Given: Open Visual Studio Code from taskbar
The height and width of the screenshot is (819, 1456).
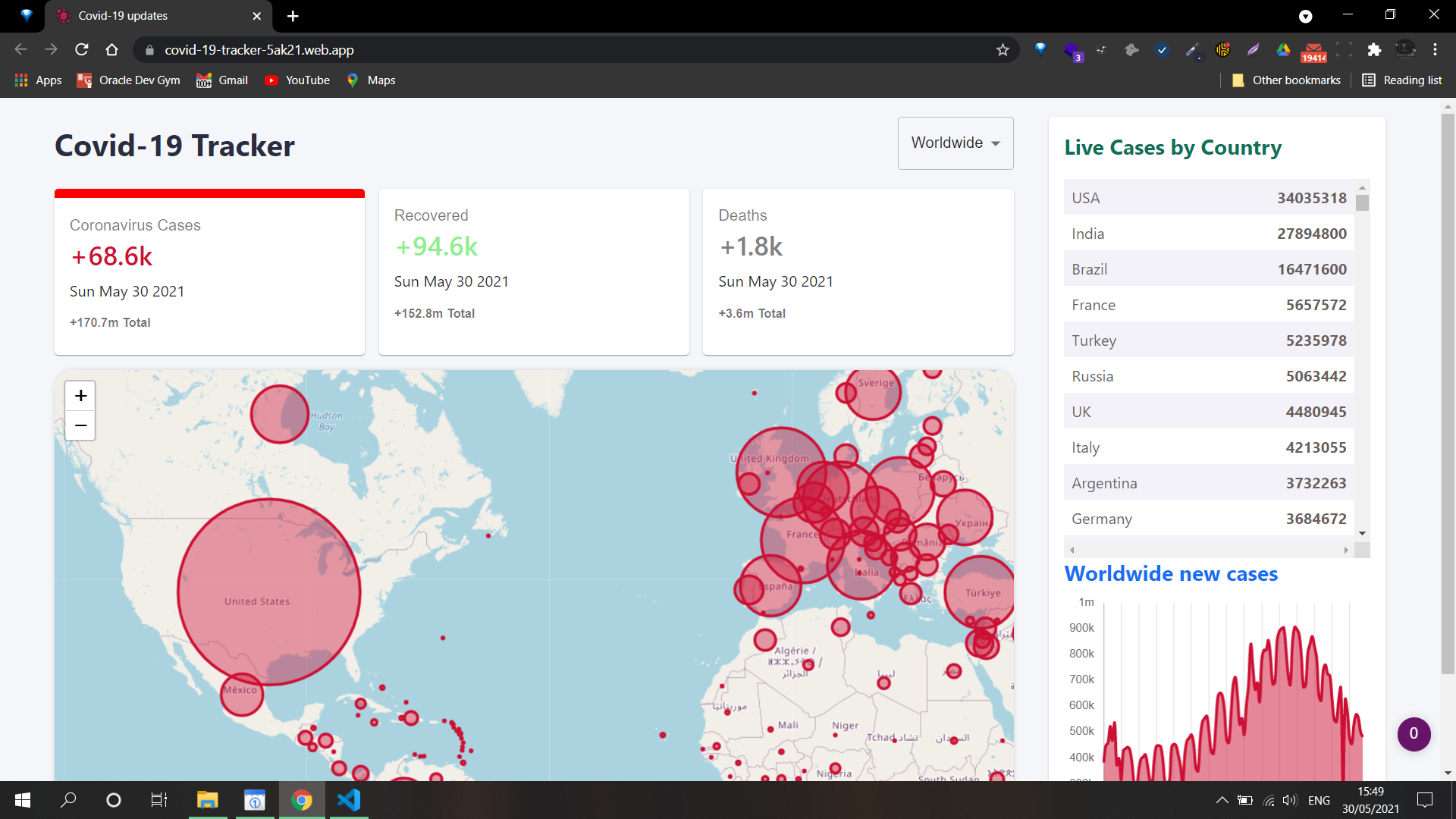Looking at the screenshot, I should (x=349, y=800).
